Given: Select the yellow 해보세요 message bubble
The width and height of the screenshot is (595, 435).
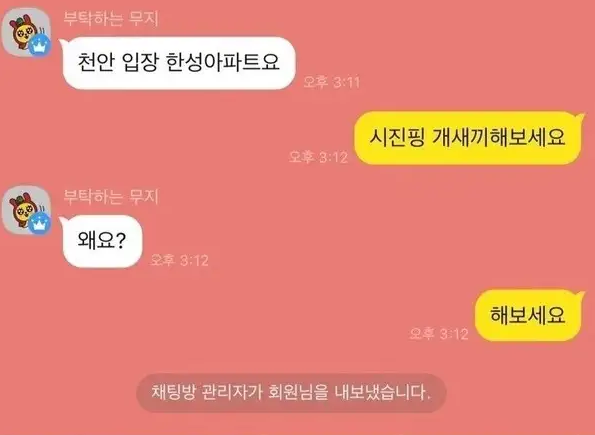Looking at the screenshot, I should (528, 315).
